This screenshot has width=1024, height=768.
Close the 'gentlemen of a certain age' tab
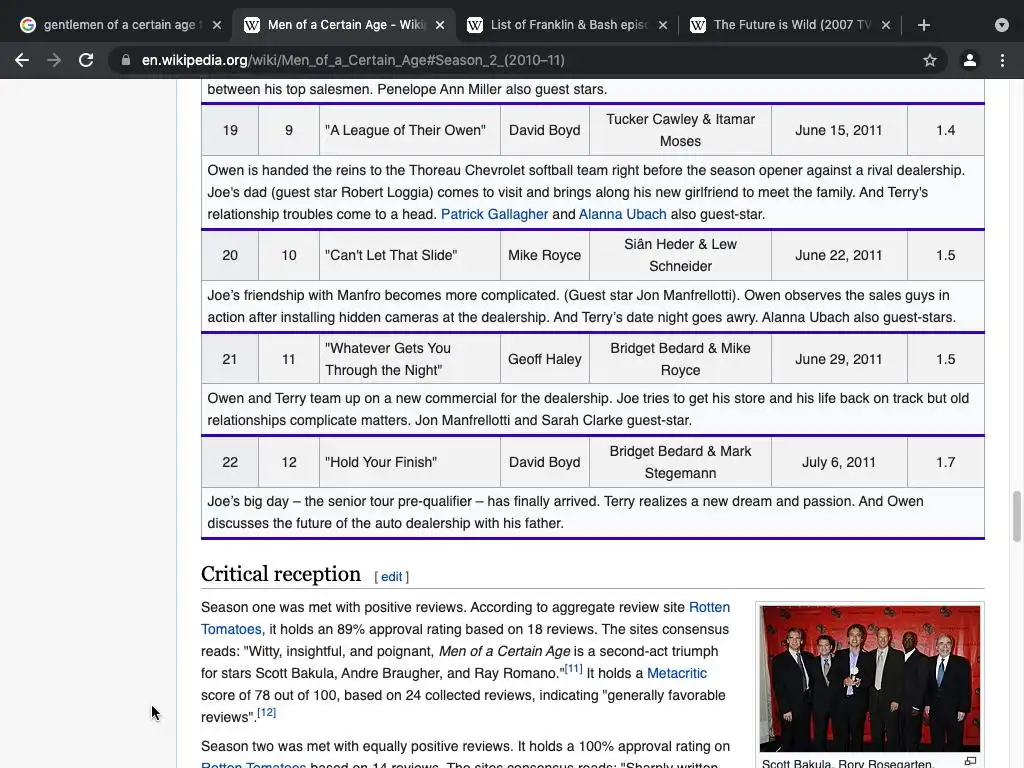click(217, 25)
